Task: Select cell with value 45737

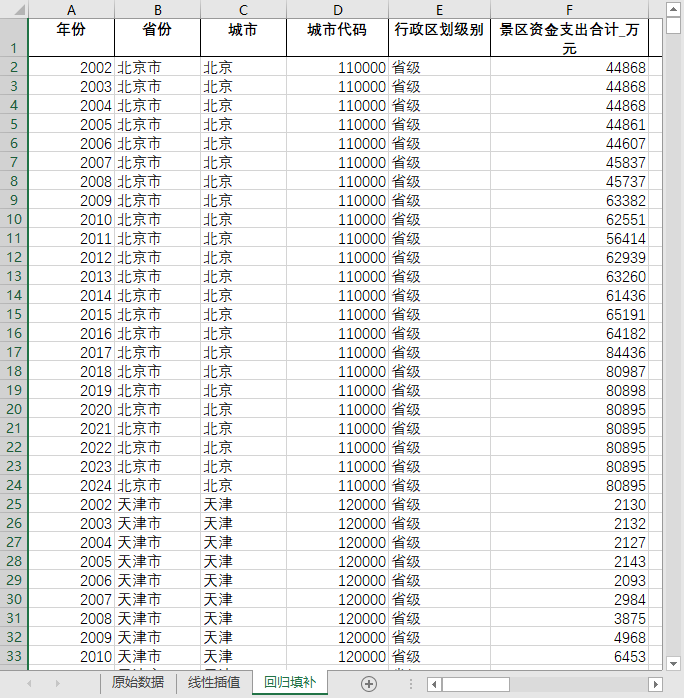Action: tap(570, 182)
